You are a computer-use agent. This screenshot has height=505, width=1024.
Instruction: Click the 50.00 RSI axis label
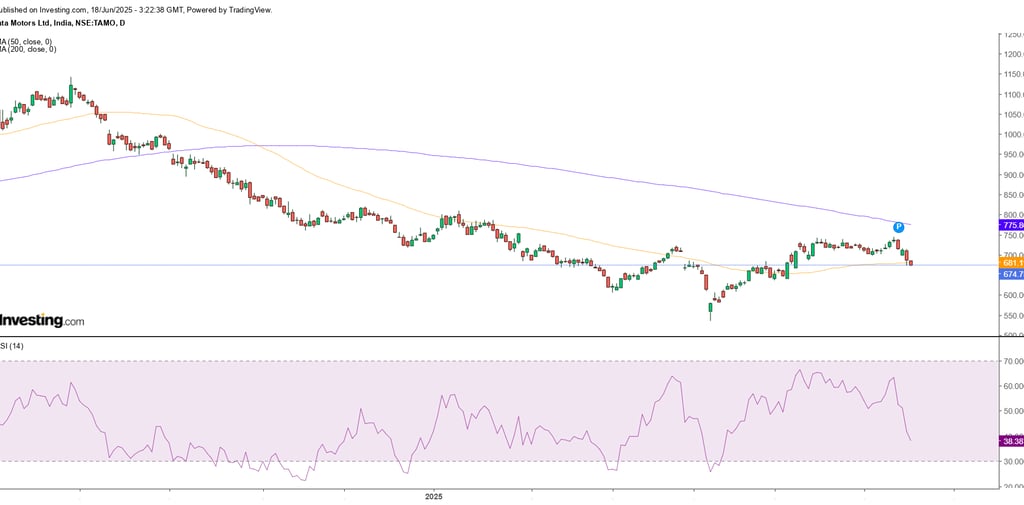tap(1014, 411)
